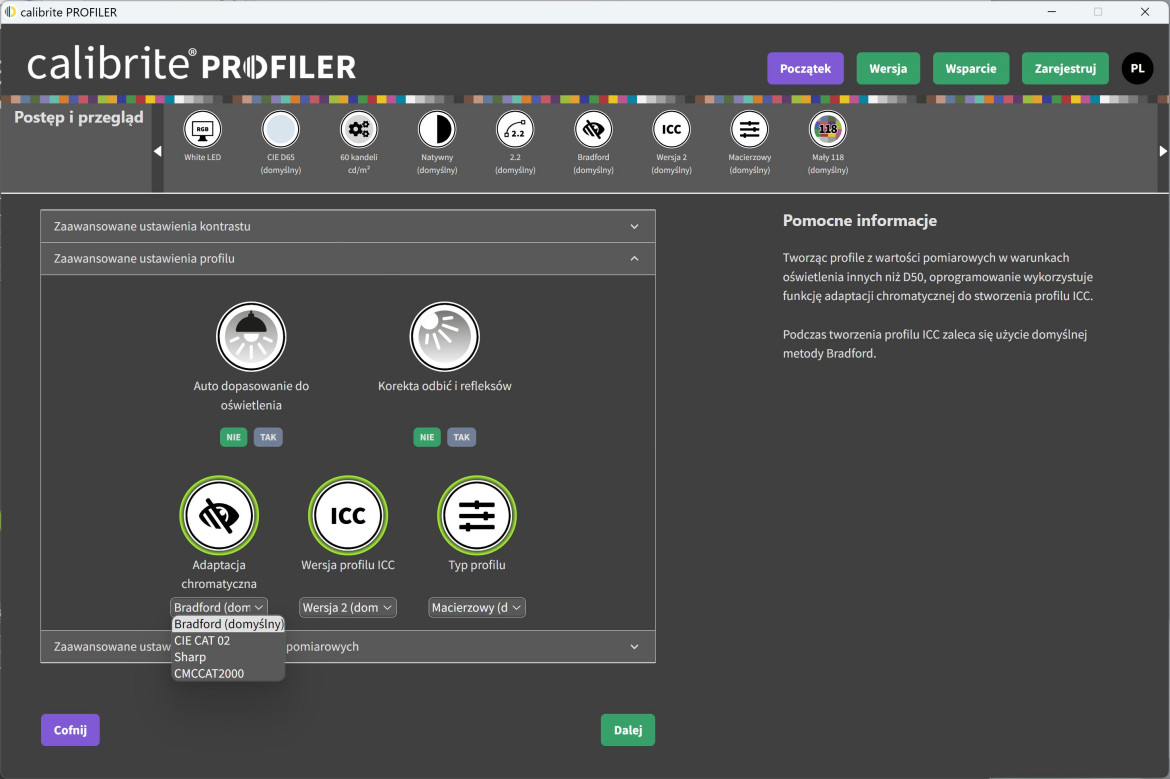The image size is (1170, 779).
Task: Click the calibrite PROFILER logo
Action: (191, 65)
